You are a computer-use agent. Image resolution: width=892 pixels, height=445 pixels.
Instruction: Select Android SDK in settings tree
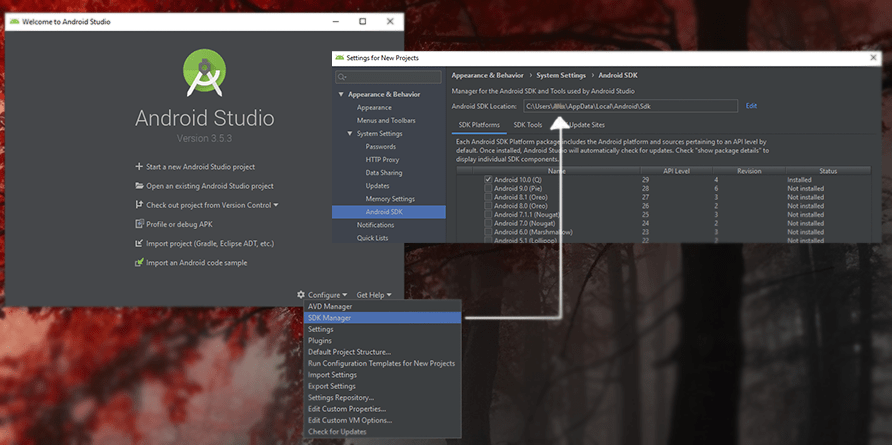point(389,212)
